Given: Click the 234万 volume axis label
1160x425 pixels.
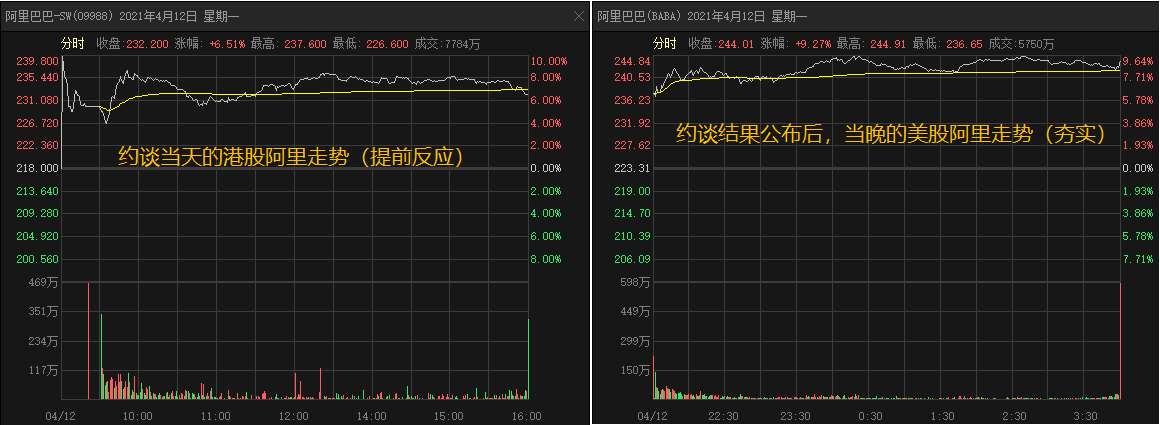Looking at the screenshot, I should 45,341.
